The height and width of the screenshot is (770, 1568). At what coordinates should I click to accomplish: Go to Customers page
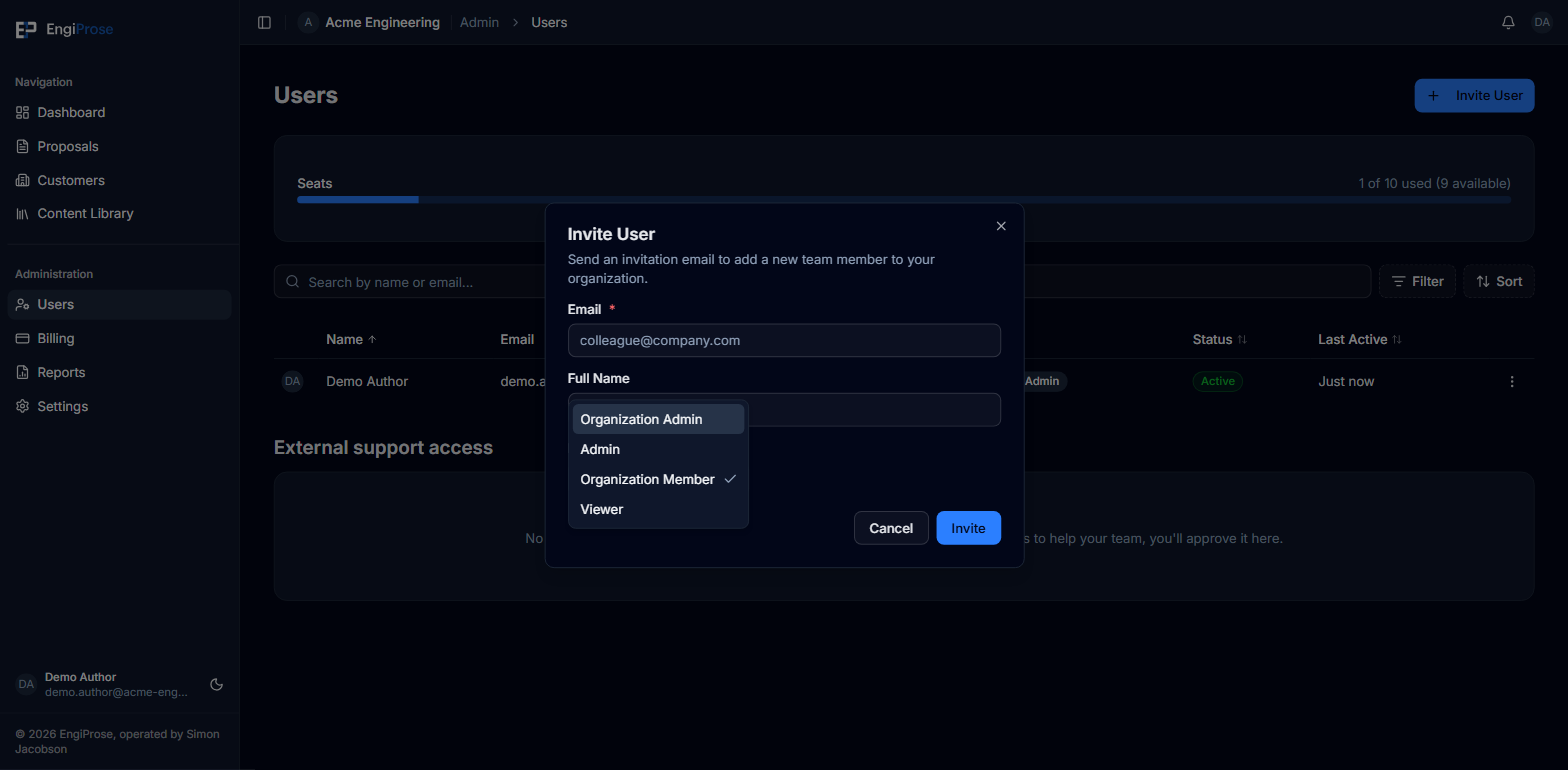tap(119, 180)
